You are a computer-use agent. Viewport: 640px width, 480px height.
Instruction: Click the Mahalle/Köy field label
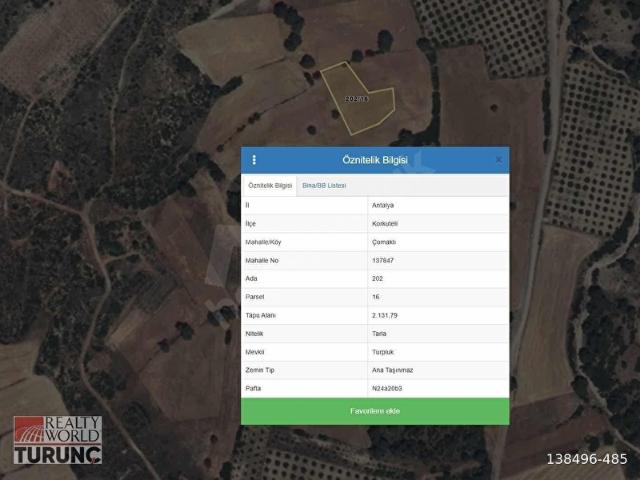coord(263,242)
